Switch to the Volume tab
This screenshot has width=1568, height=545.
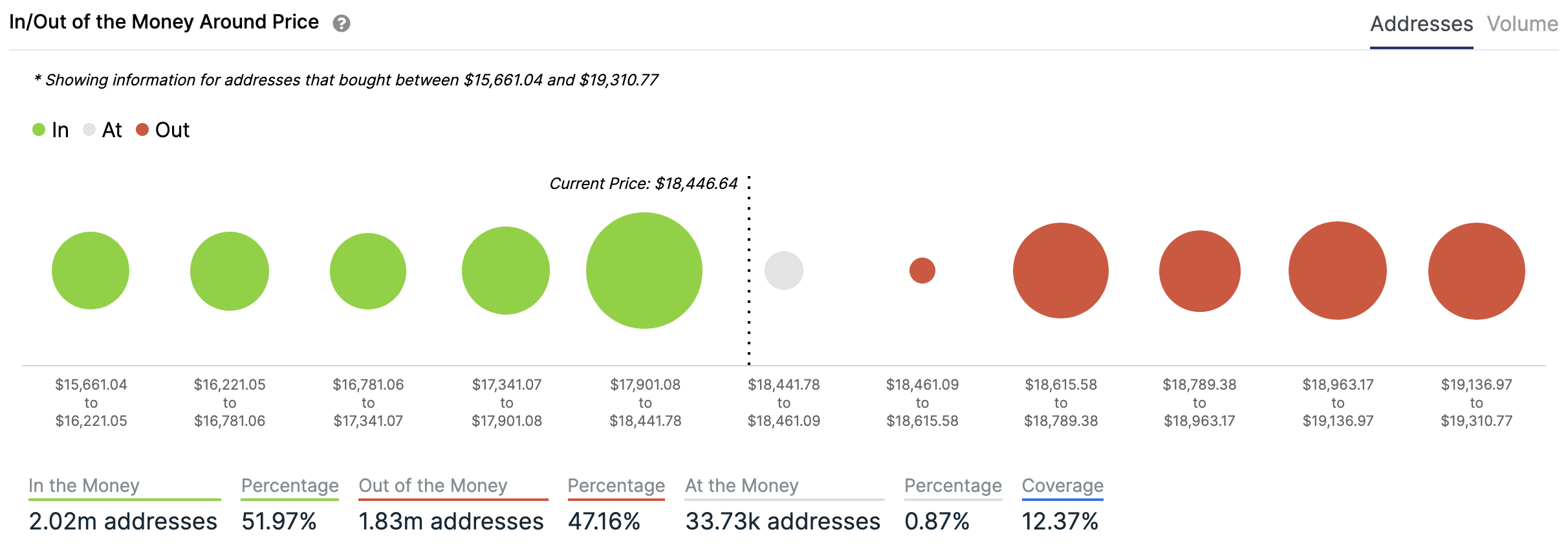coord(1521,24)
